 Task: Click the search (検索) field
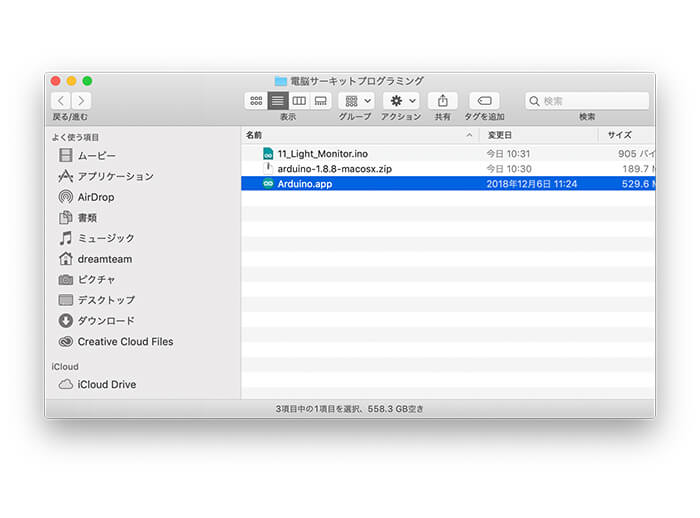pyautogui.click(x=587, y=101)
